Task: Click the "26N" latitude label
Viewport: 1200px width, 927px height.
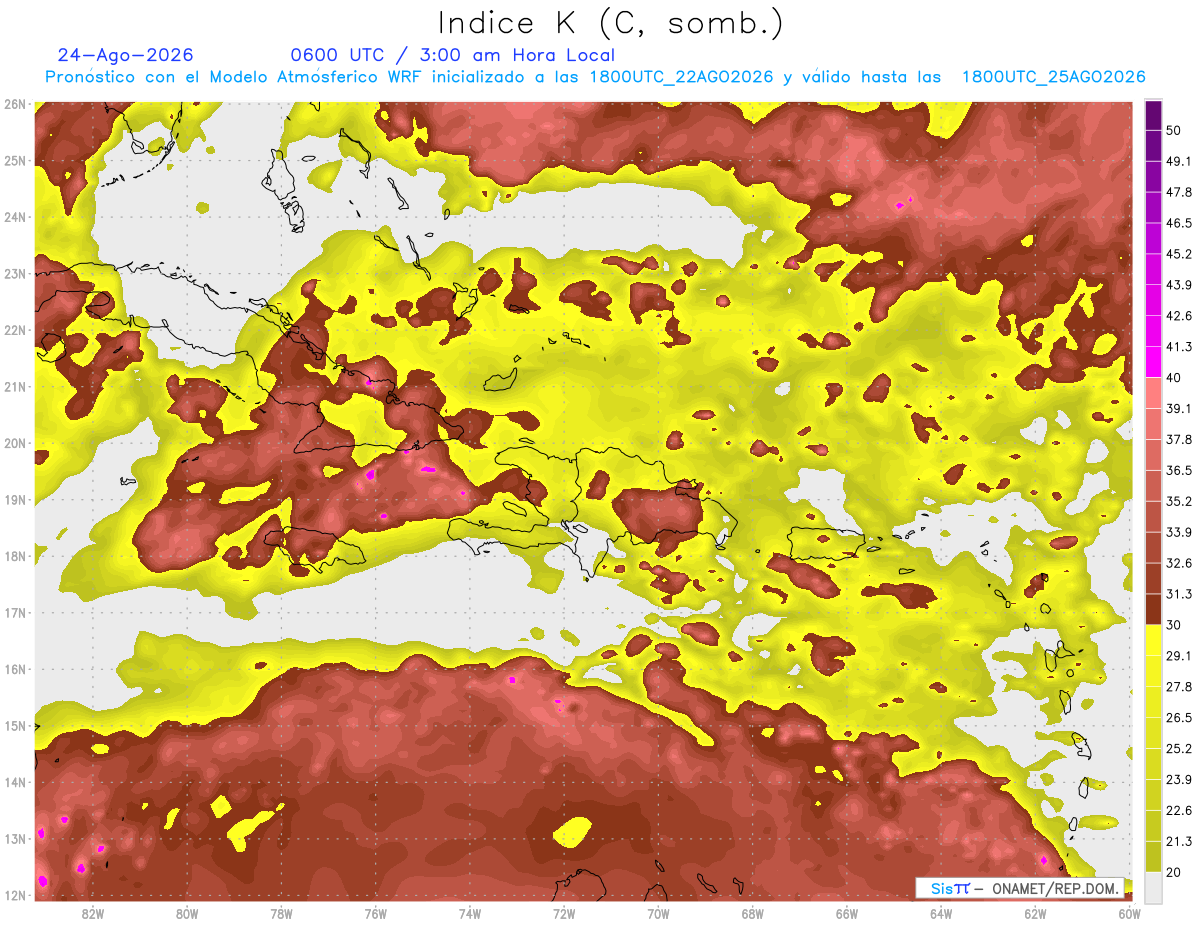Action: (x=16, y=104)
